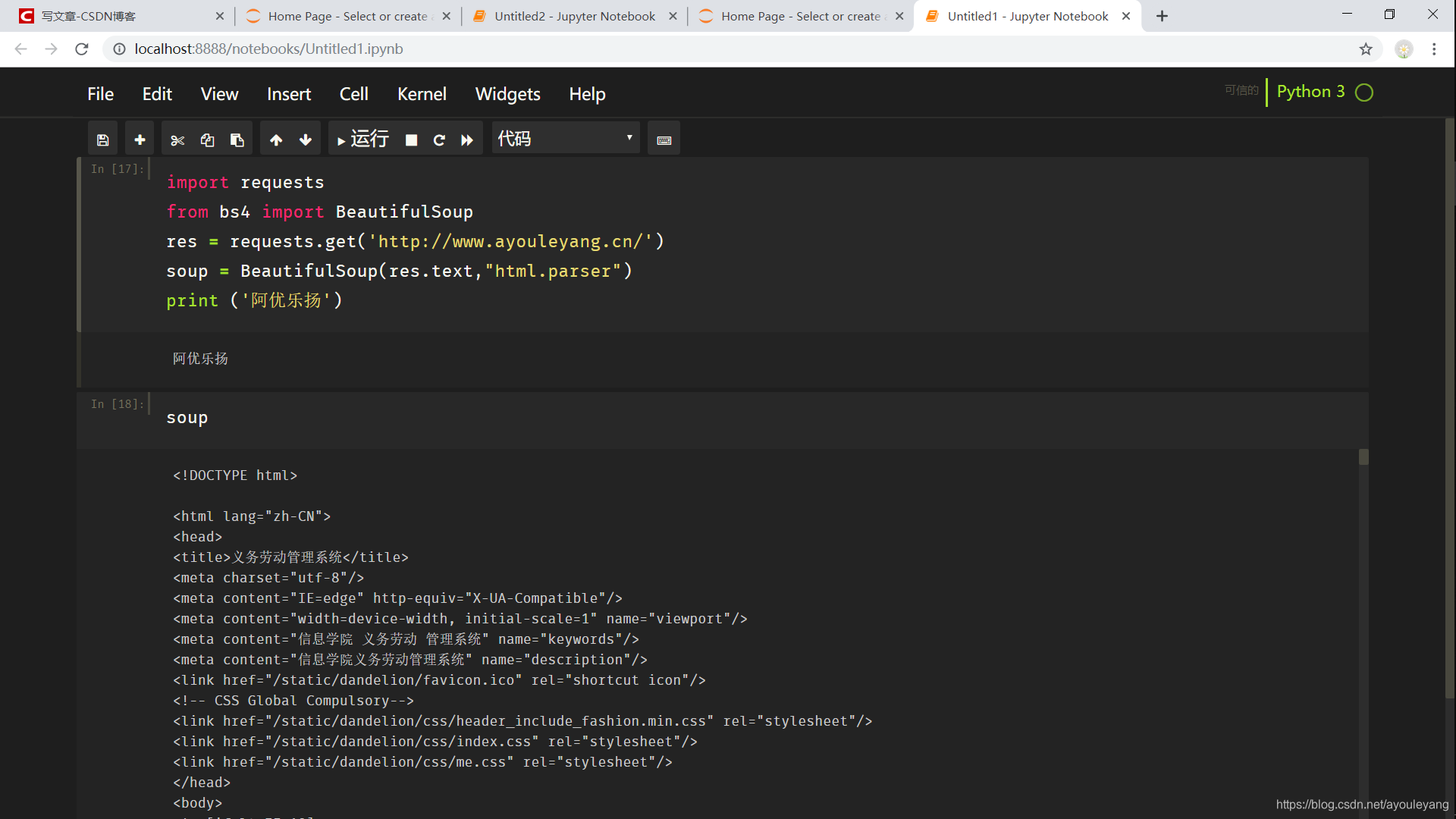Click the Stop execution button

pos(411,139)
